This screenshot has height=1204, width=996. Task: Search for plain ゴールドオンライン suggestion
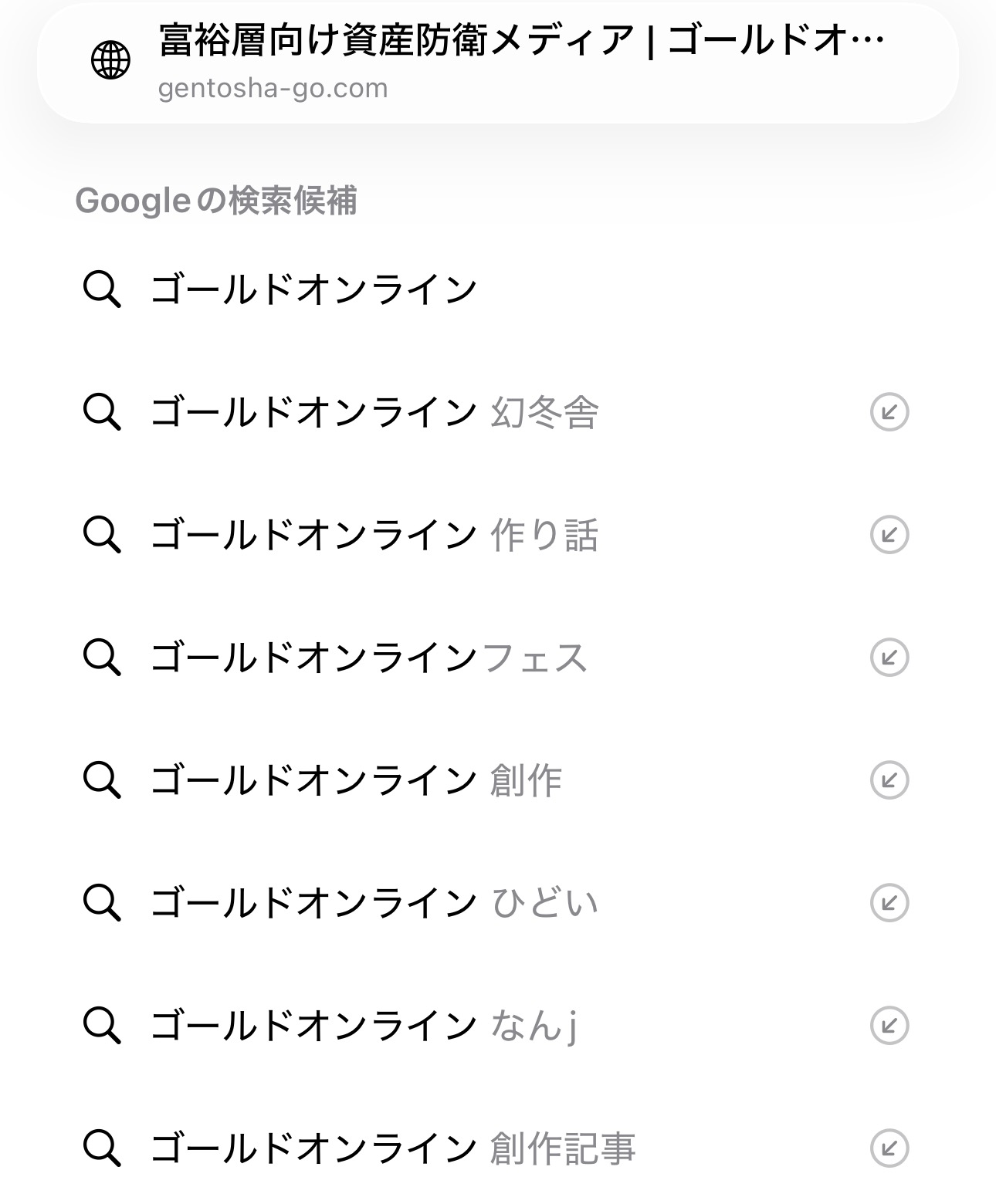click(x=313, y=290)
